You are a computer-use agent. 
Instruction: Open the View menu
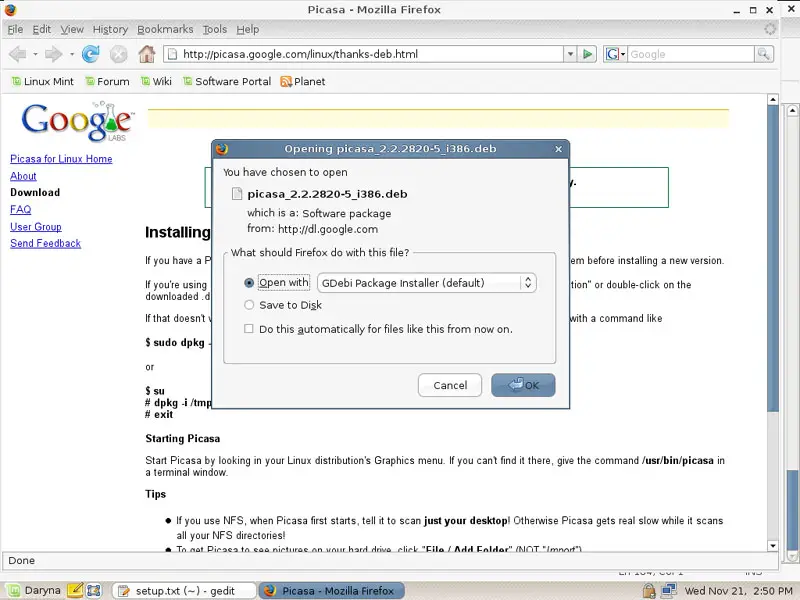(72, 30)
